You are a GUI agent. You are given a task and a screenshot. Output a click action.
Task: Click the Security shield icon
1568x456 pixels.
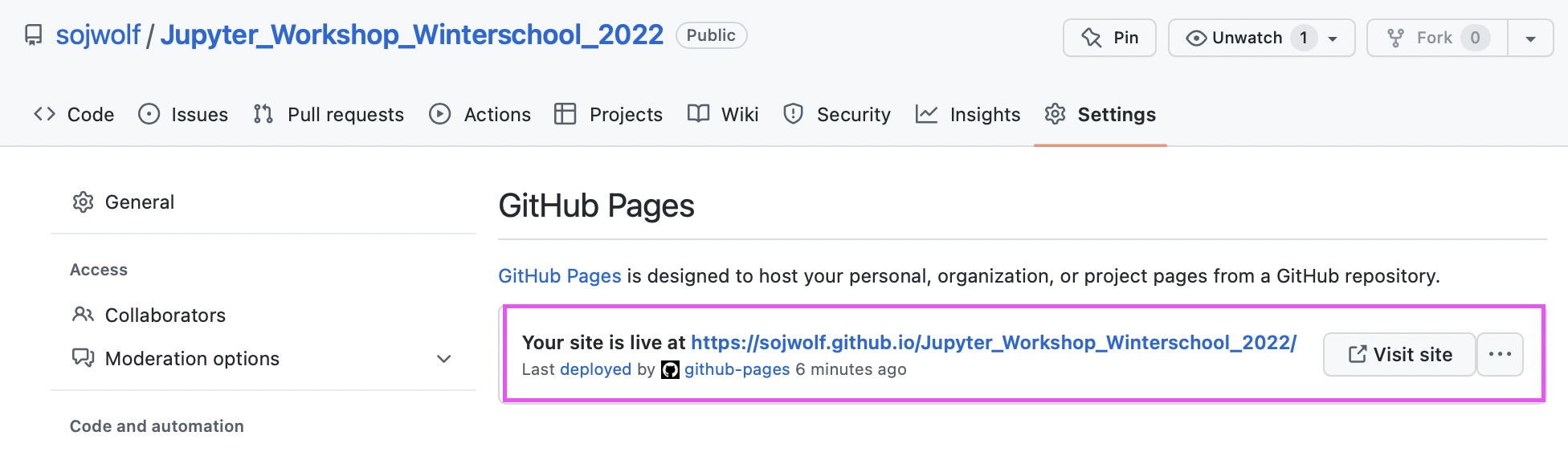click(x=794, y=114)
